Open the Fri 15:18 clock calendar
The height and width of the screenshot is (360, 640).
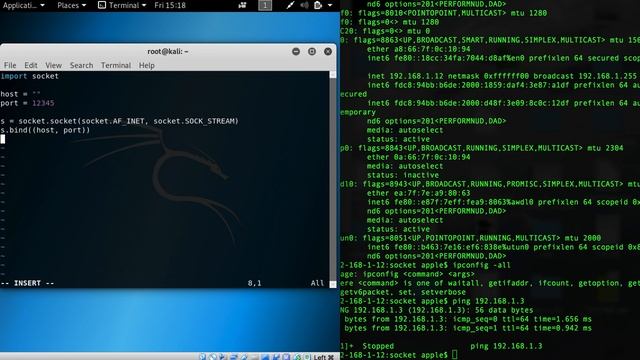170,5
